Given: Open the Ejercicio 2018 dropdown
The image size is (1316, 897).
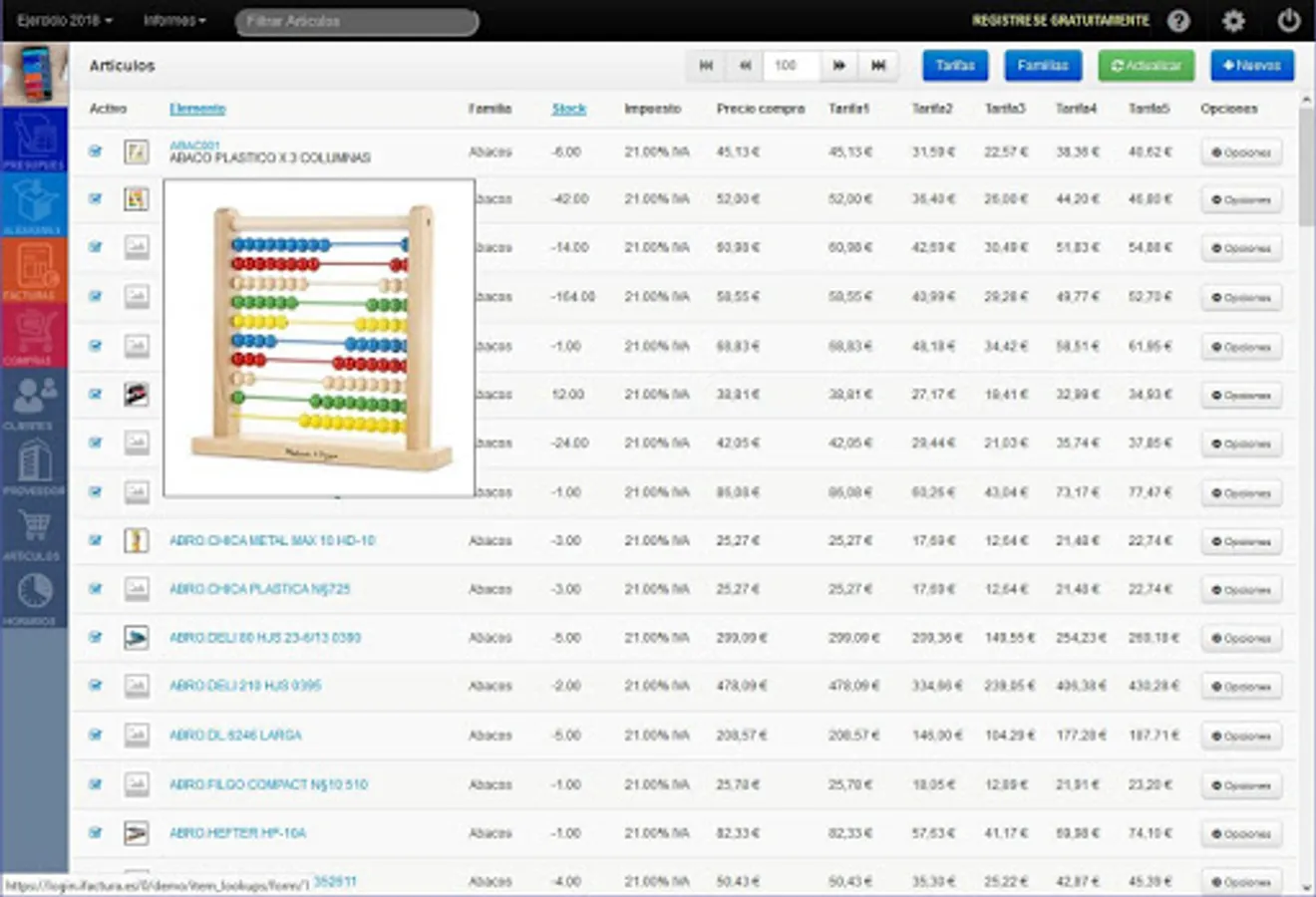Looking at the screenshot, I should (x=65, y=21).
